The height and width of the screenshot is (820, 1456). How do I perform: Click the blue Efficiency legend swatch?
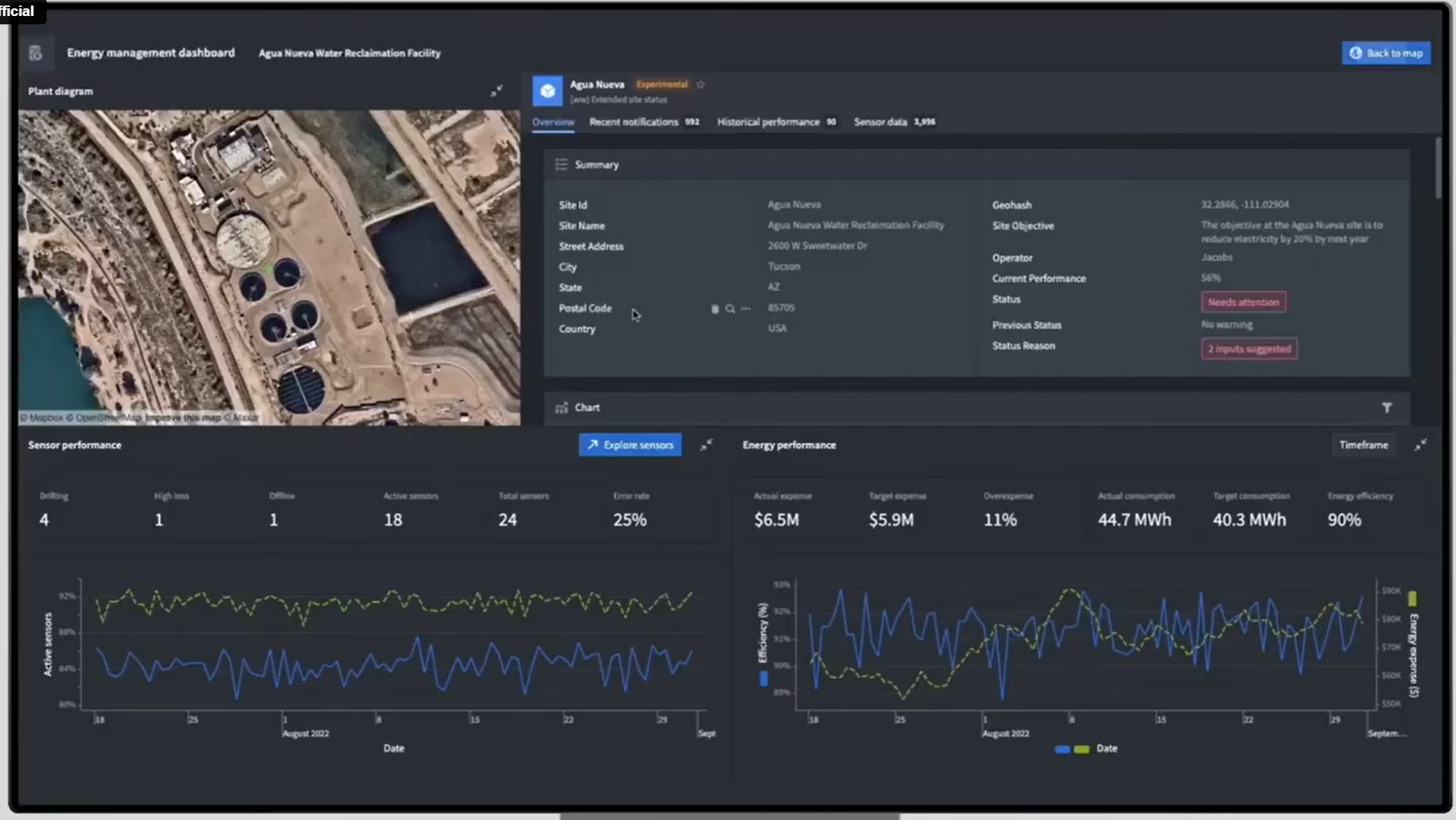763,678
